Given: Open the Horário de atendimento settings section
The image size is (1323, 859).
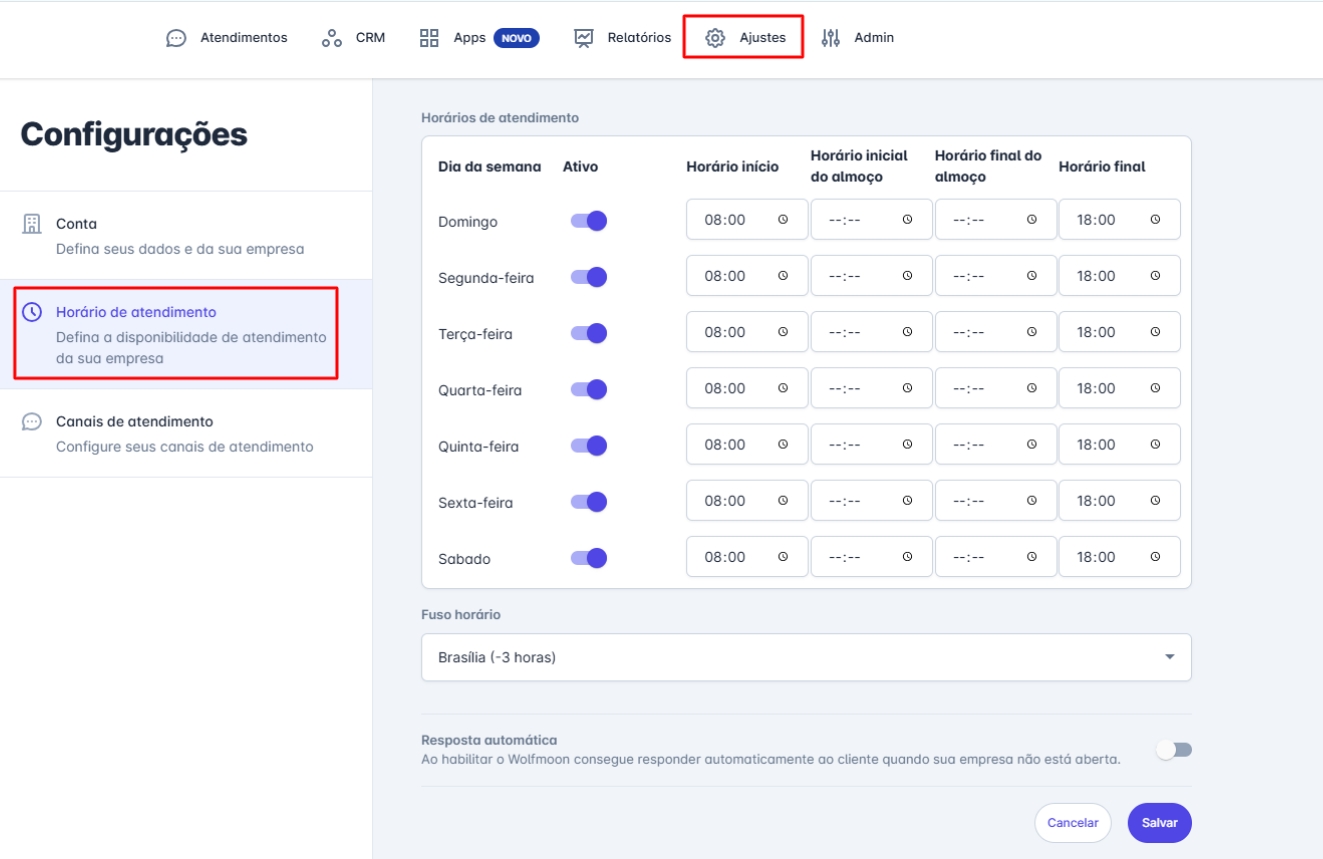Looking at the screenshot, I should tap(175, 334).
